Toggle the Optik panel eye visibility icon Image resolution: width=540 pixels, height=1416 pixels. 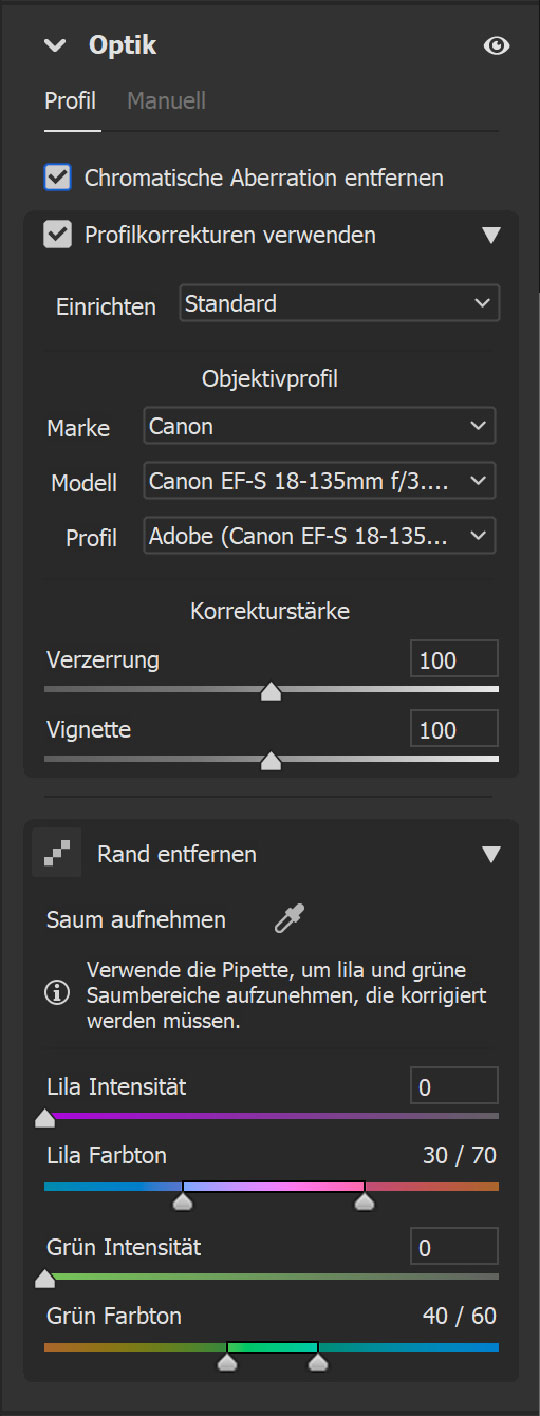[x=497, y=46]
